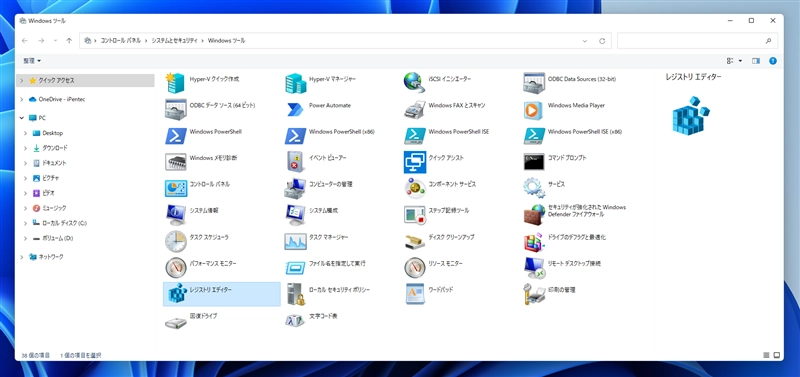Image resolution: width=800 pixels, height=377 pixels.
Task: Select the サービス gear icon
Action: 534,188
